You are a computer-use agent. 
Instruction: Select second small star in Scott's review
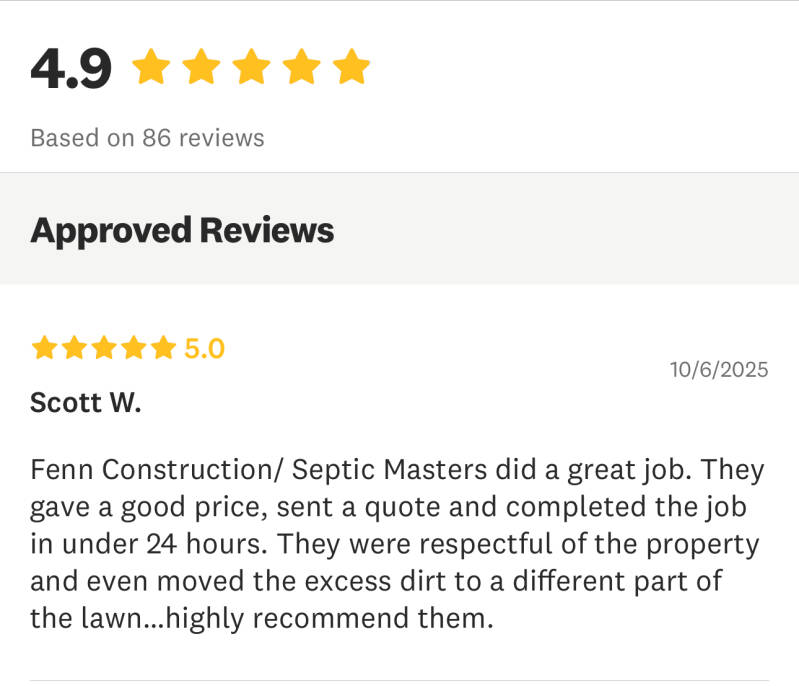[73, 348]
